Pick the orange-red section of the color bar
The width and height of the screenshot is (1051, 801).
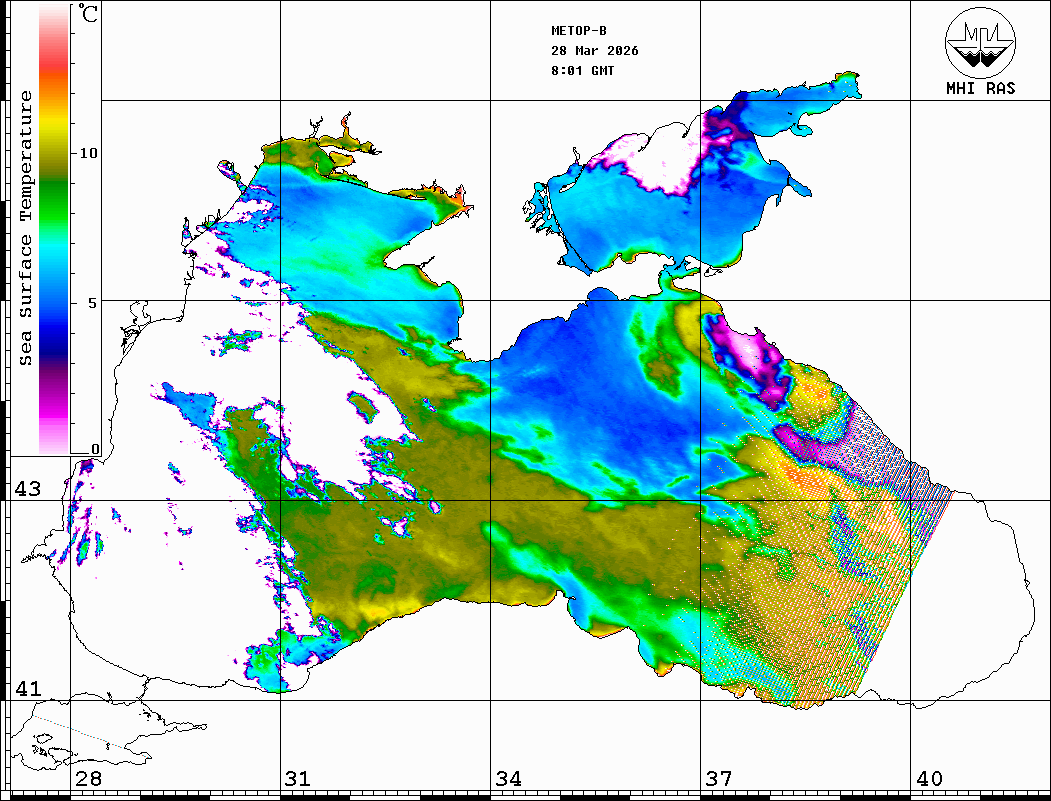[x=53, y=75]
